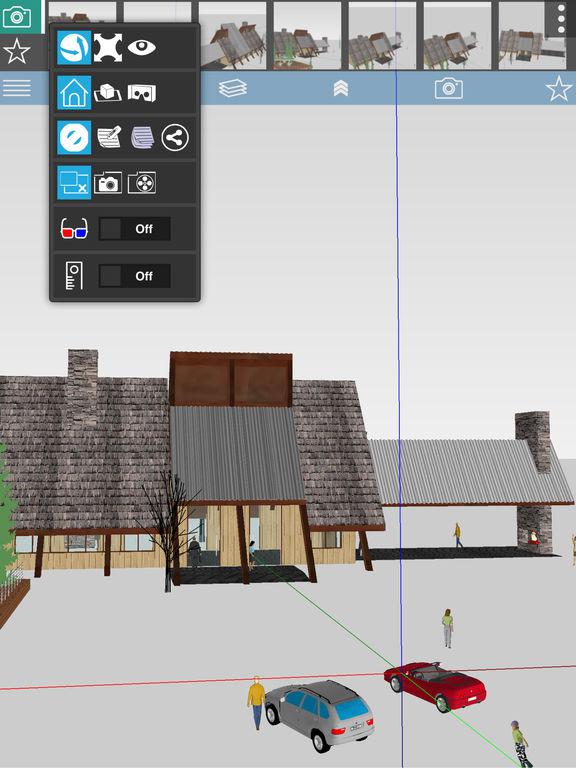
Task: Launch the VR headset view mode
Action: pyautogui.click(x=142, y=93)
